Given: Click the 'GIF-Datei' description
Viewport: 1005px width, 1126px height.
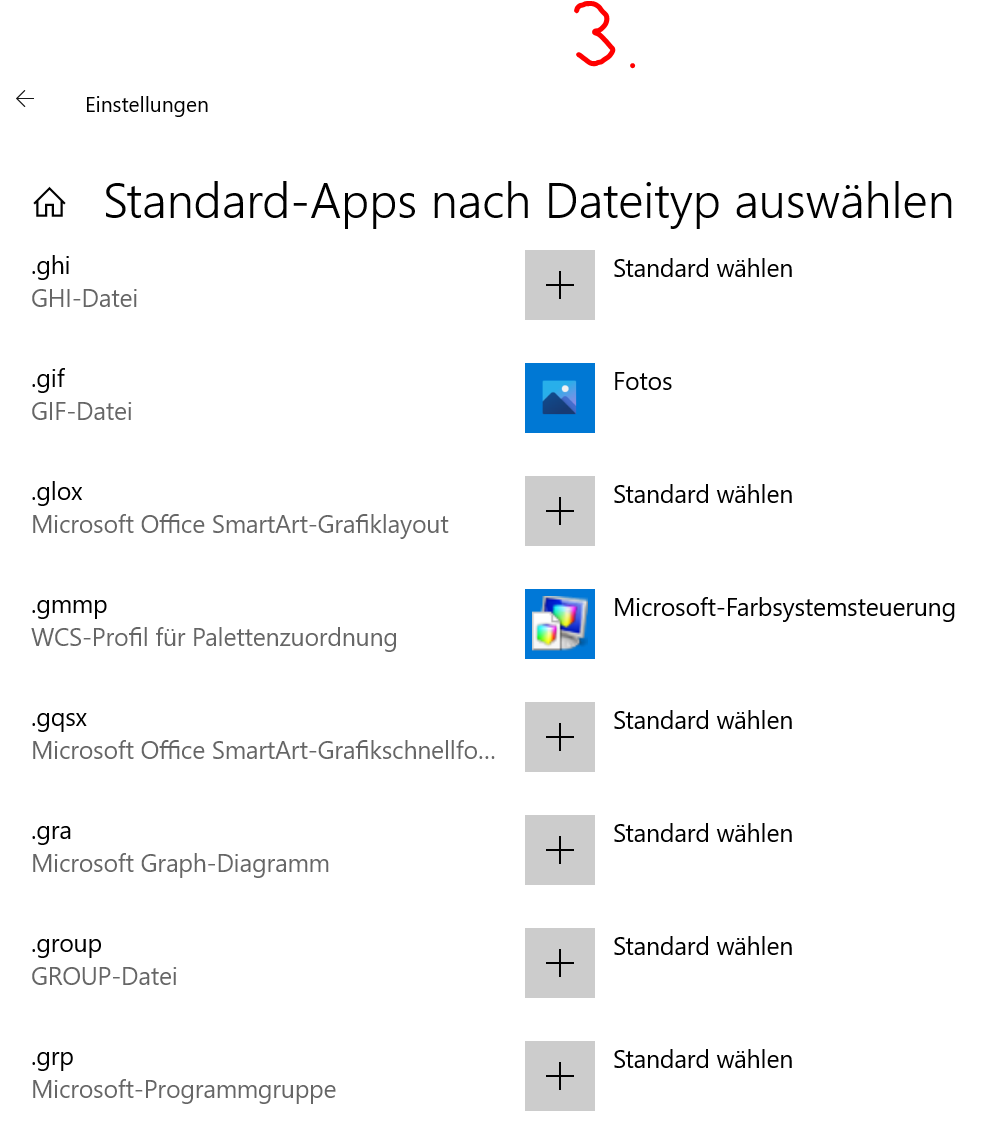Looking at the screenshot, I should click(82, 411).
